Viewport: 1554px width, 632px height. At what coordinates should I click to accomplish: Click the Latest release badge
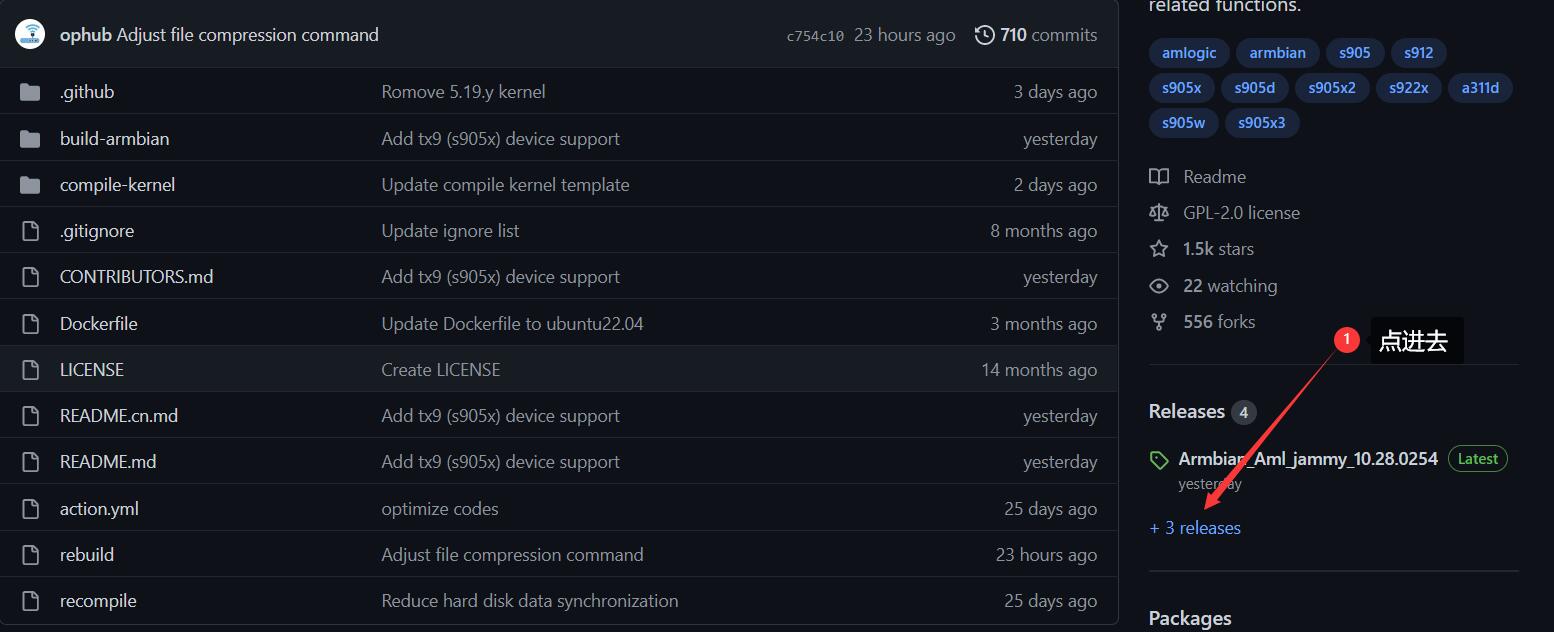click(x=1477, y=458)
